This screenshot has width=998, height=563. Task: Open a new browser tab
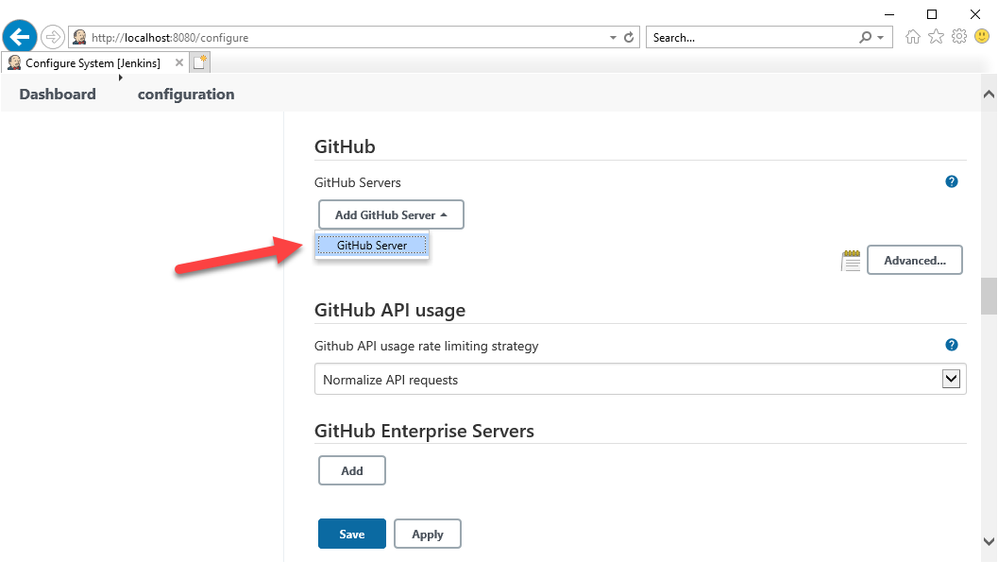(x=200, y=62)
